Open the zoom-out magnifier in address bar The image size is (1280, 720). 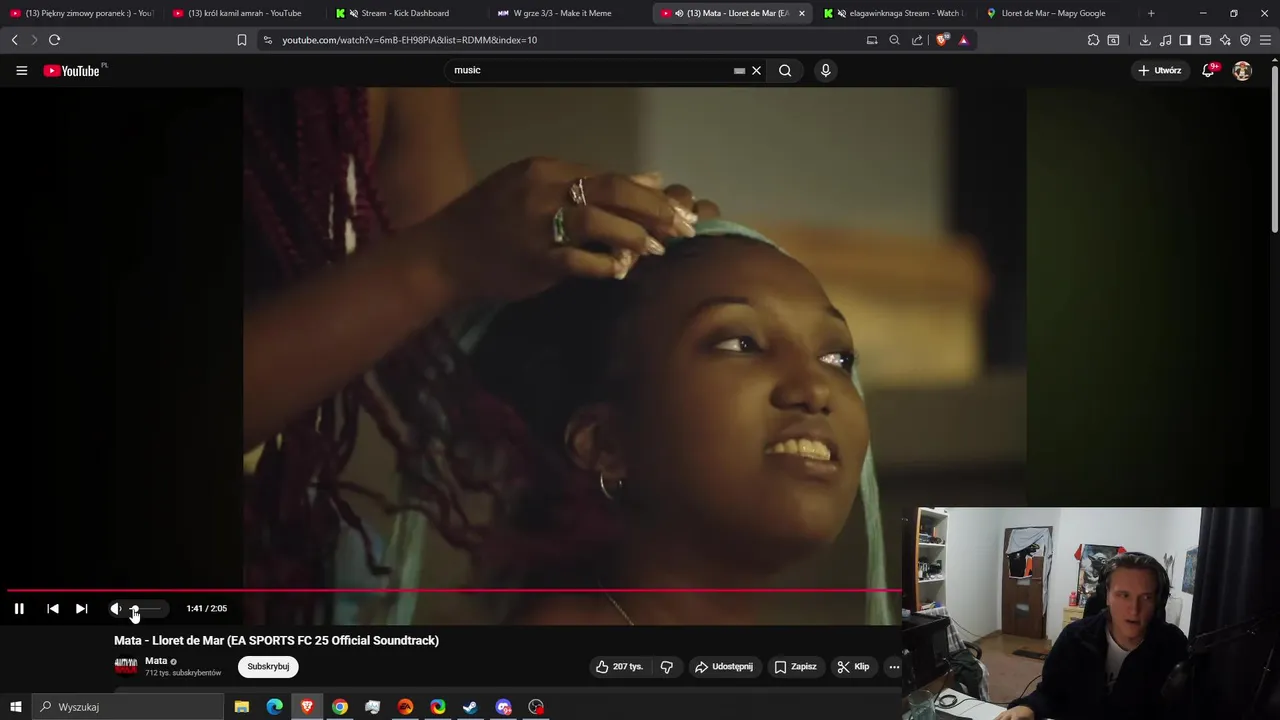(x=894, y=40)
